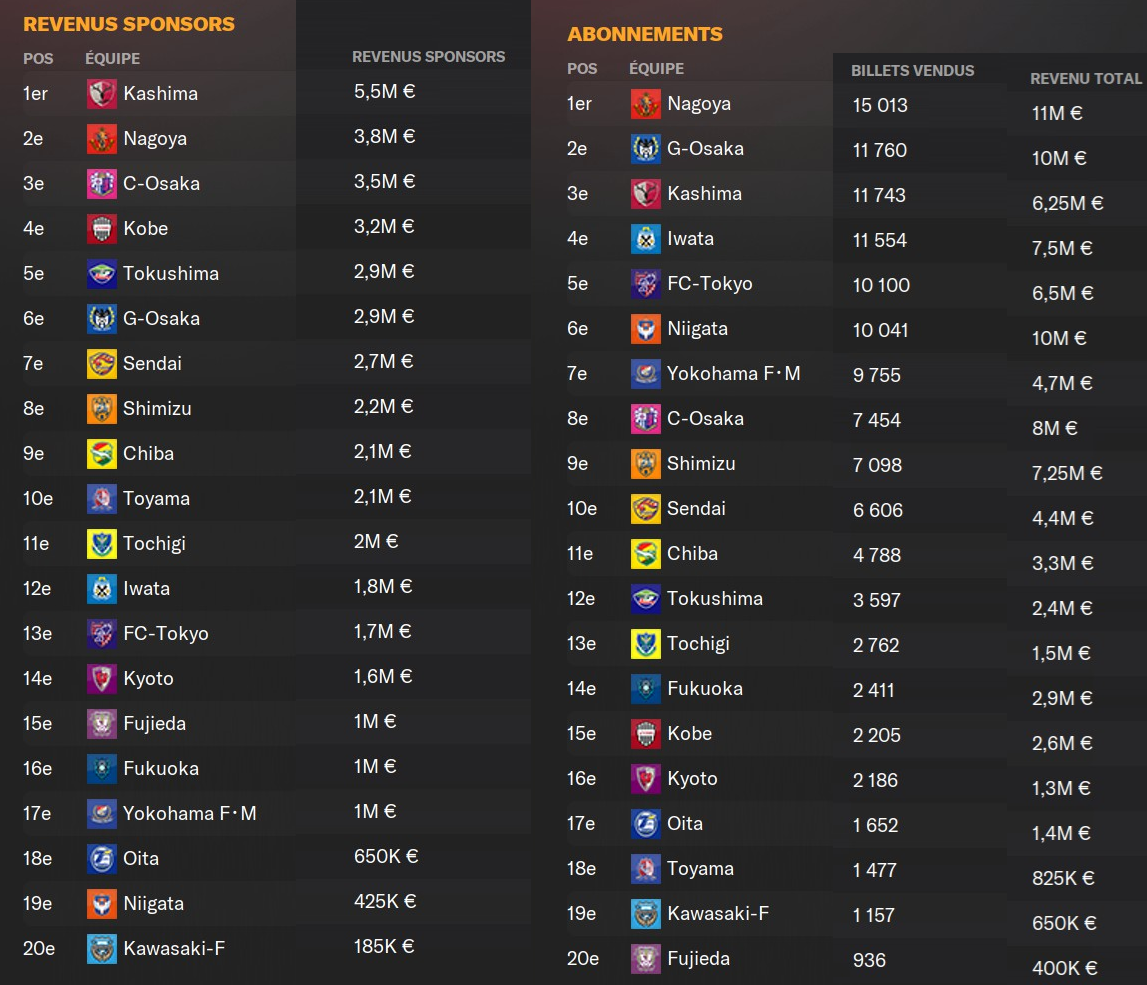Click FC-Tokyo's badge in the Abonnements table
This screenshot has height=985, width=1147.
click(646, 284)
